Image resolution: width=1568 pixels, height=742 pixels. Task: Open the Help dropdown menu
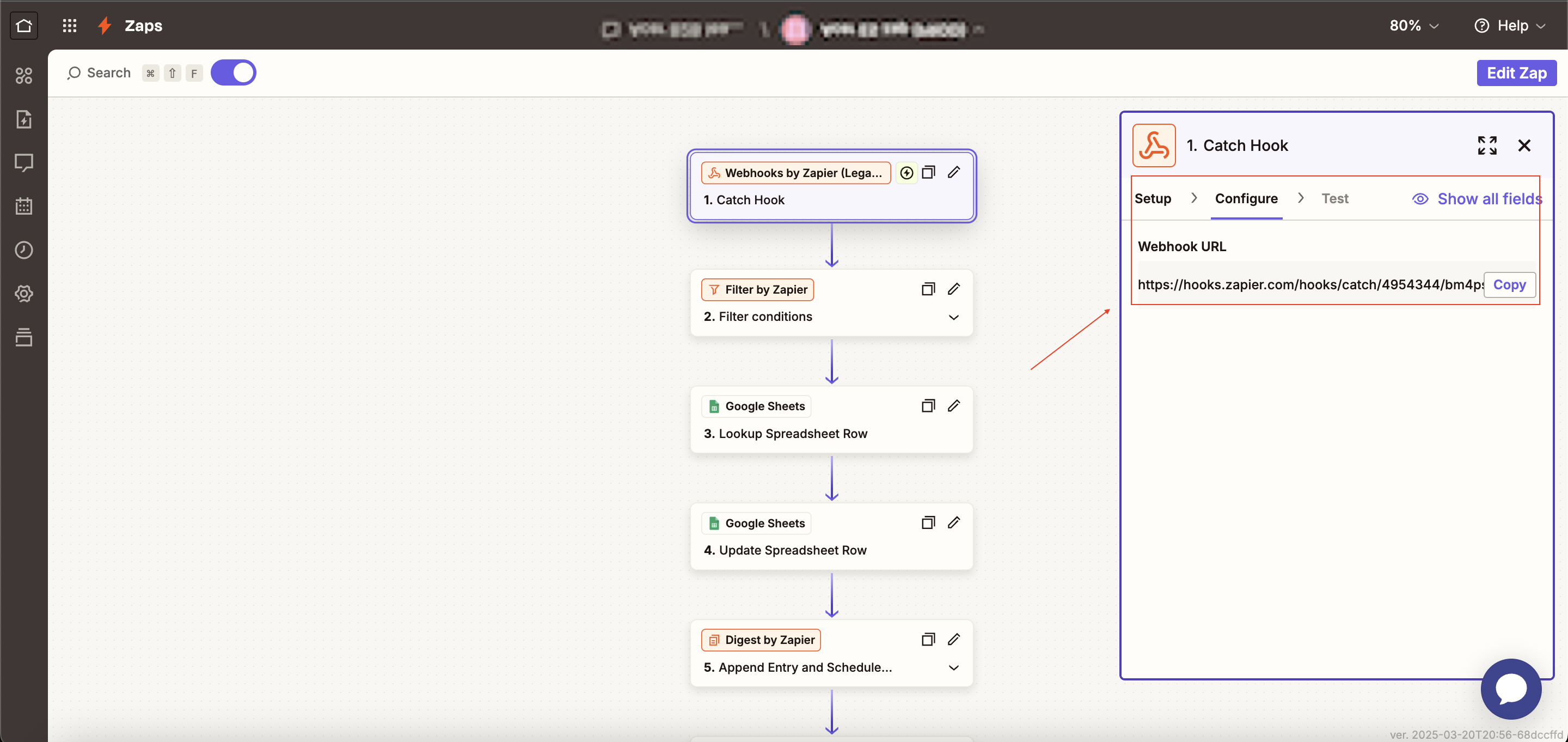coord(1510,26)
